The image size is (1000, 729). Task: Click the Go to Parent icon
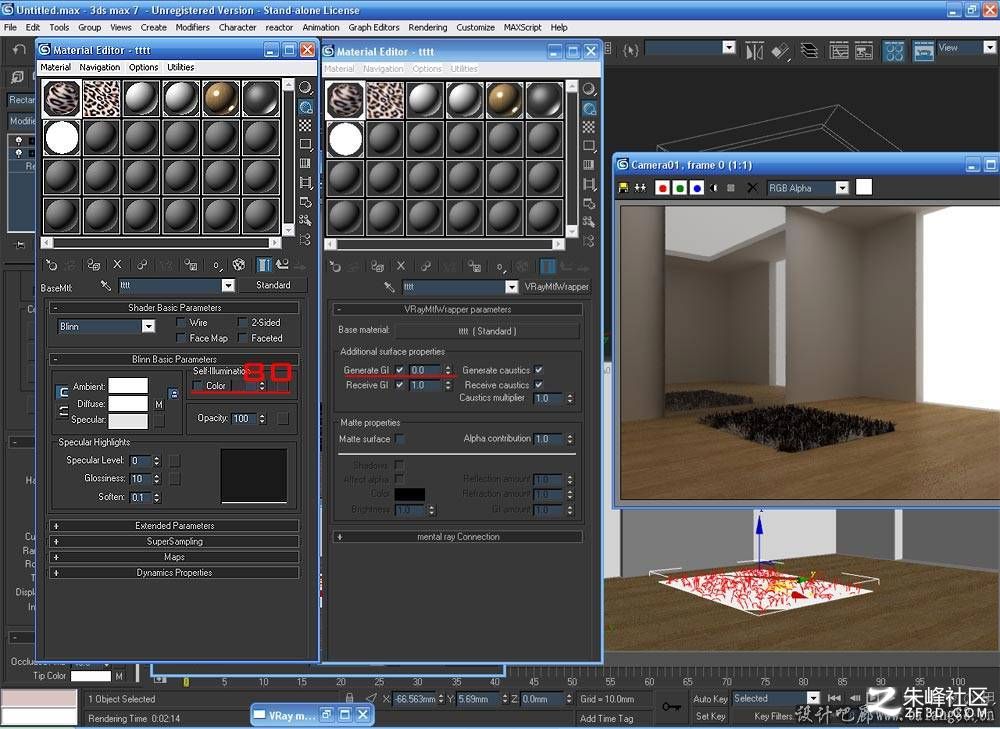coord(282,264)
